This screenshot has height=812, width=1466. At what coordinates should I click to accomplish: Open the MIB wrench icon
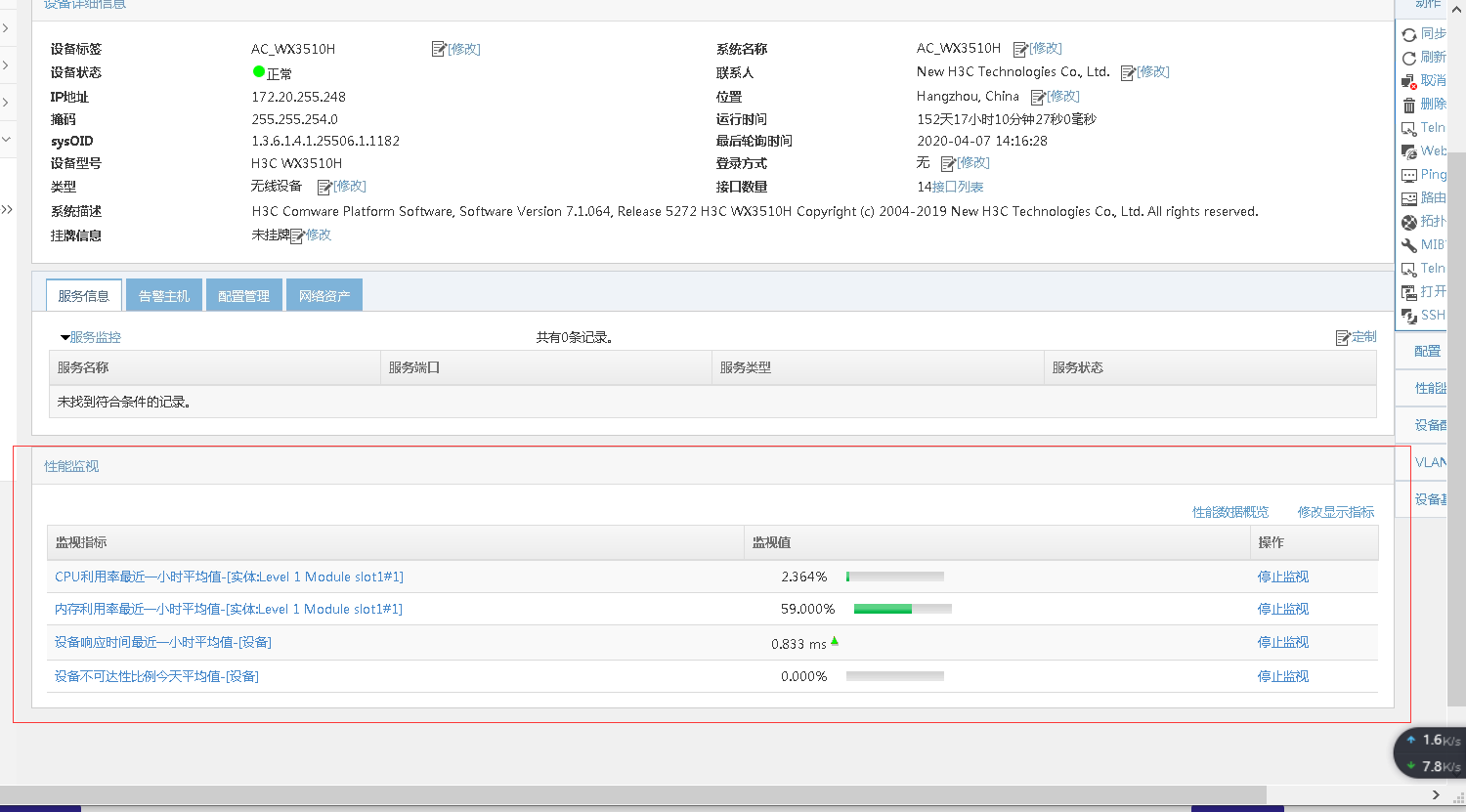point(1409,245)
